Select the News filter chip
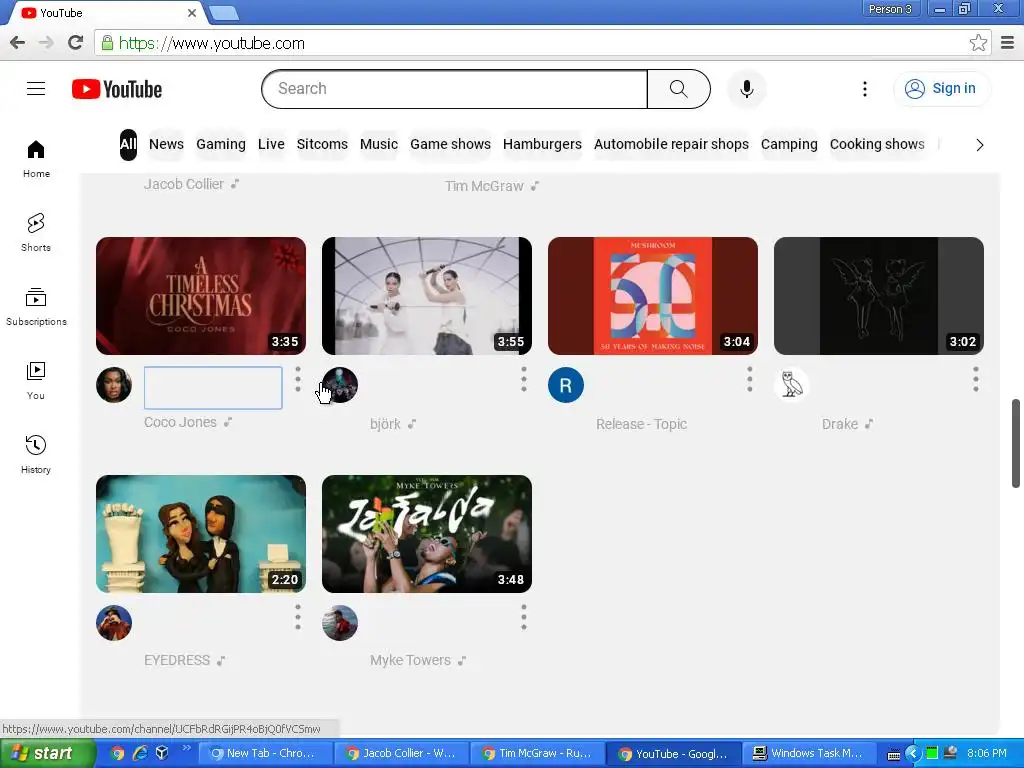Image resolution: width=1024 pixels, height=768 pixels. pos(167,144)
